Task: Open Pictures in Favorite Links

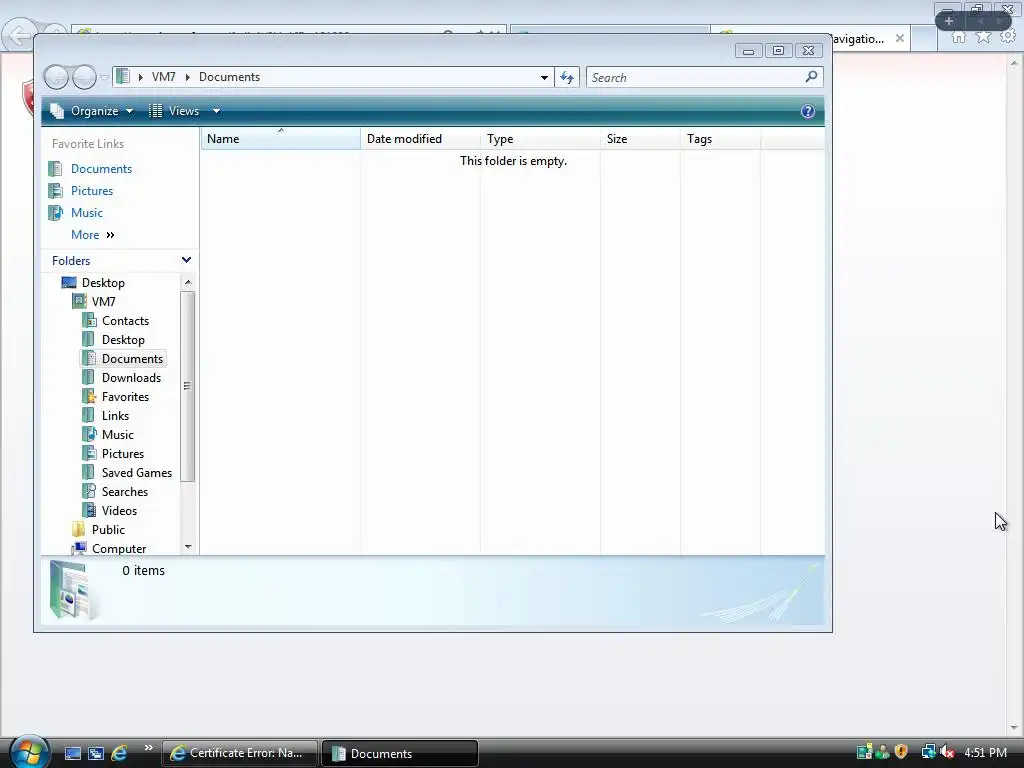Action: [x=91, y=191]
